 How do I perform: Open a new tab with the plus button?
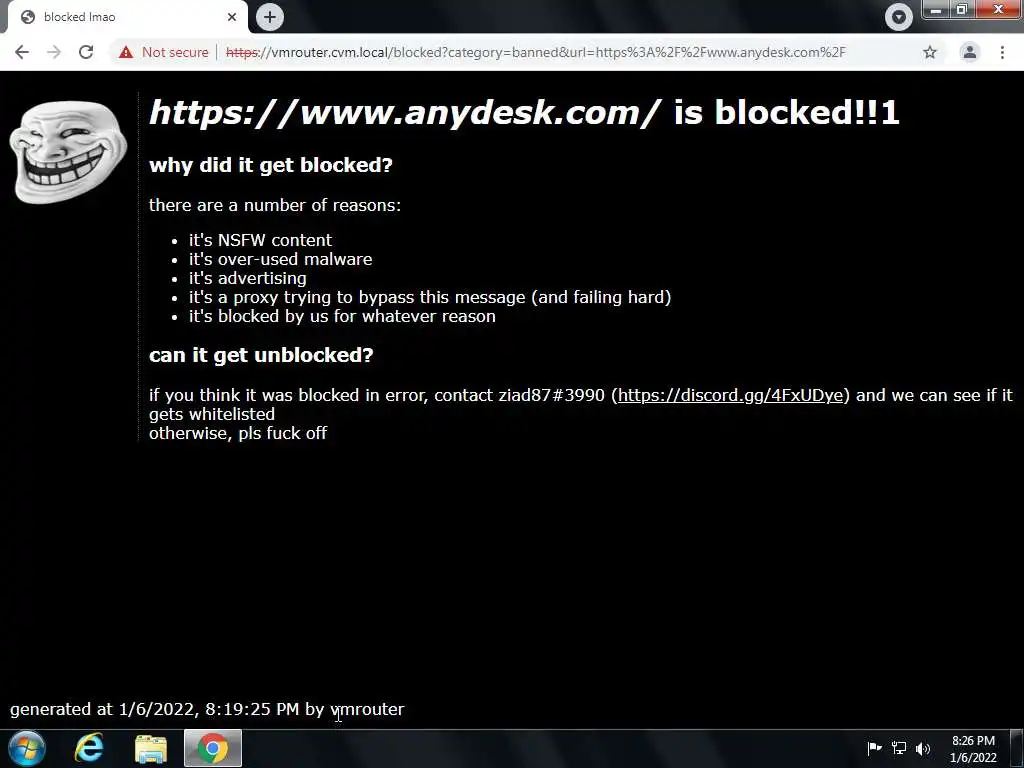[270, 17]
